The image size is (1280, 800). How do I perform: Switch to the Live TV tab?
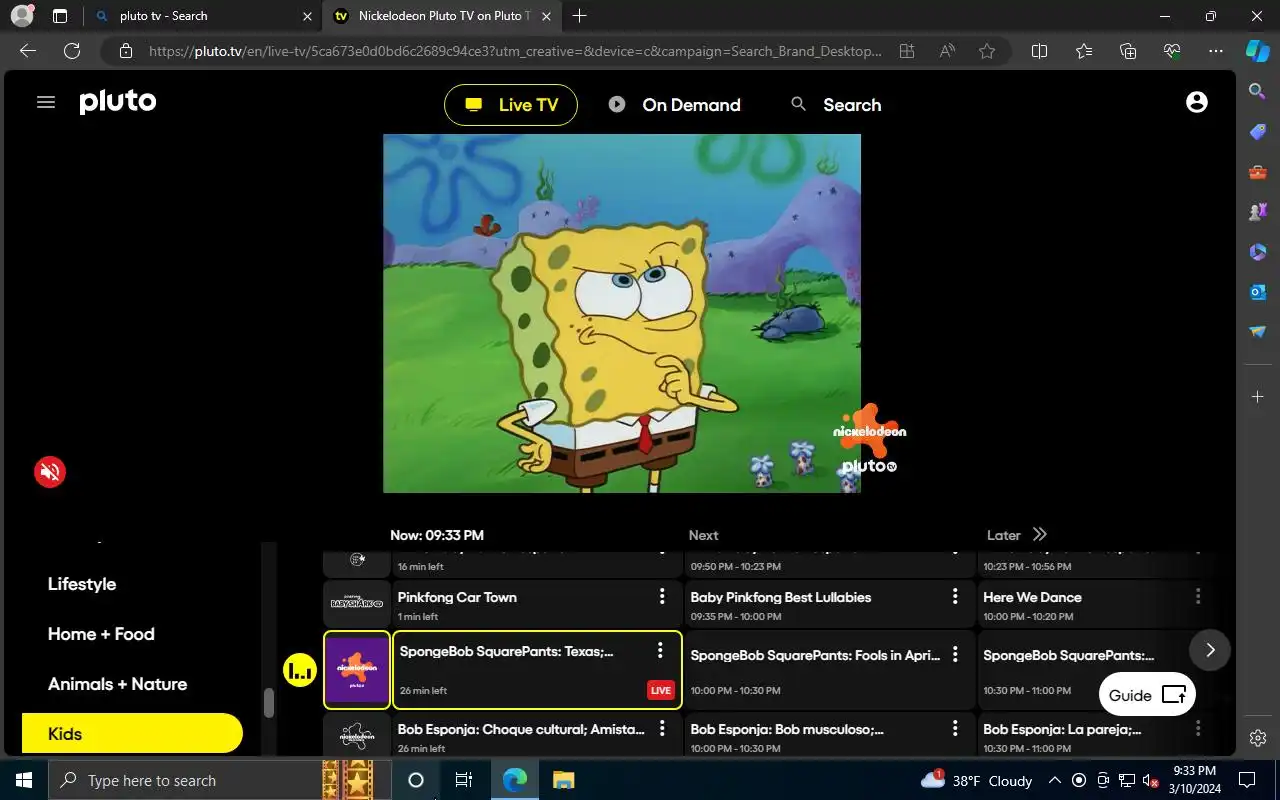pos(511,105)
